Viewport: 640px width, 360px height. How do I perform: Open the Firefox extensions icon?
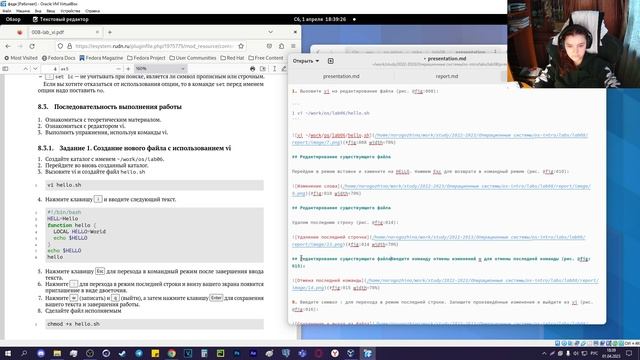point(281,46)
